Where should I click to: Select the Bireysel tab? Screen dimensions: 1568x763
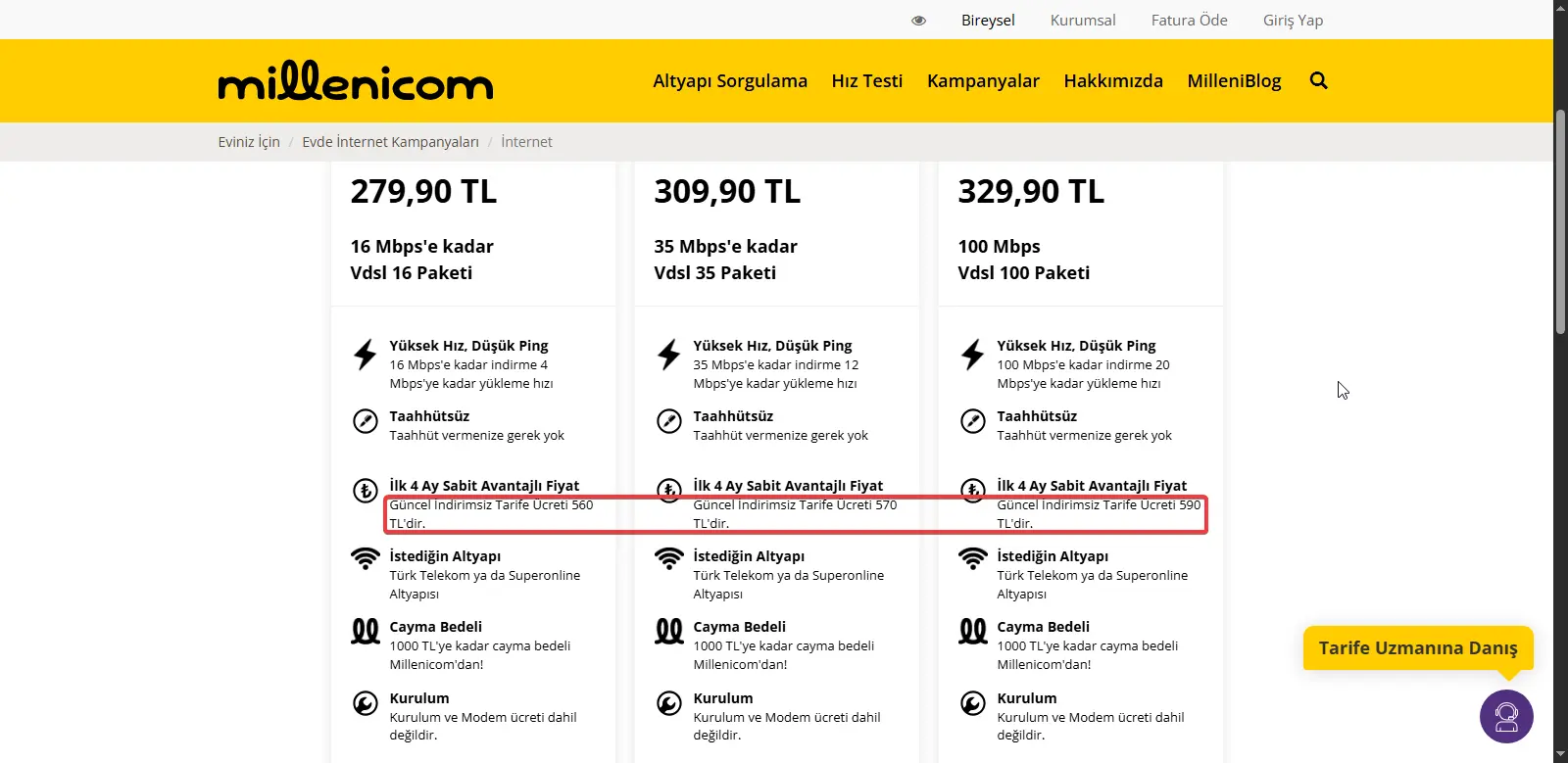(988, 21)
